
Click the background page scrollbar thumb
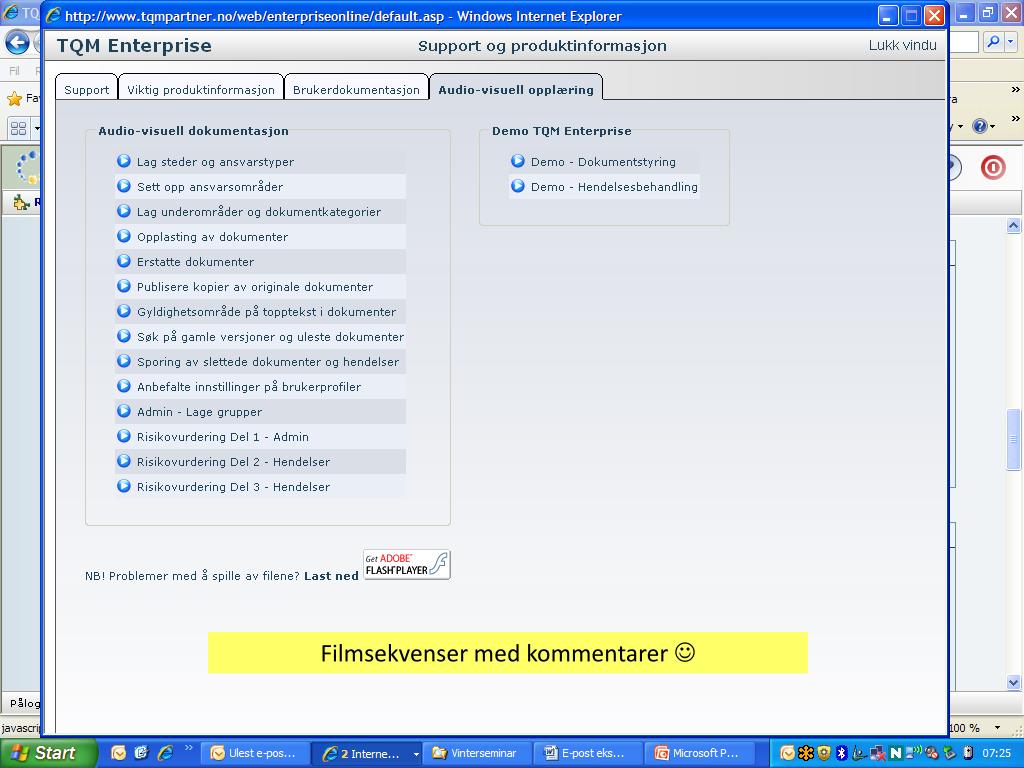click(1013, 440)
